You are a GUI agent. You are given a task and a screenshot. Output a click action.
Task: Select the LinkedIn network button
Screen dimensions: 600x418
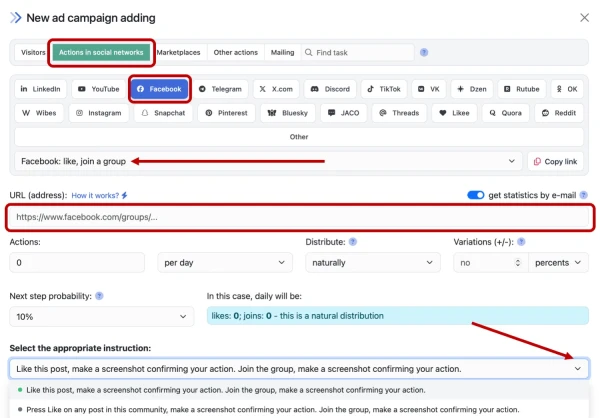41,89
